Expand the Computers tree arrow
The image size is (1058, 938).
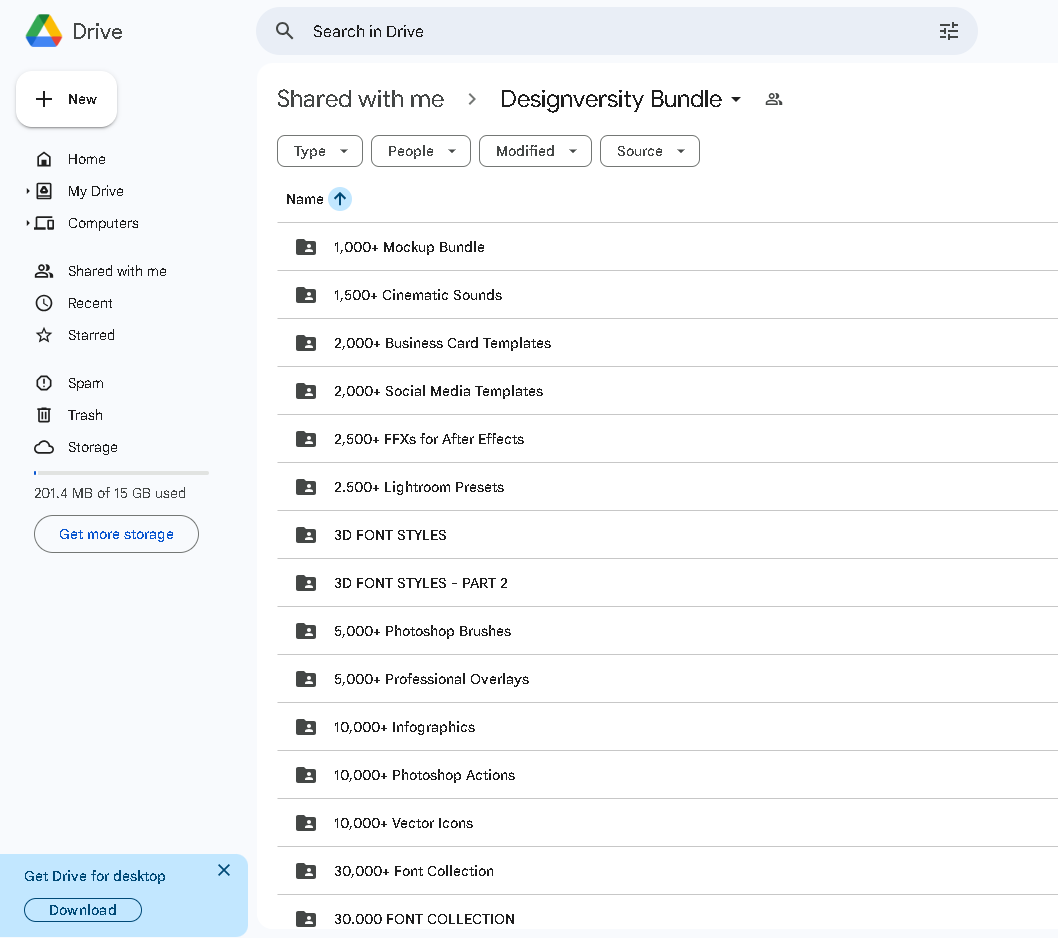(x=28, y=223)
